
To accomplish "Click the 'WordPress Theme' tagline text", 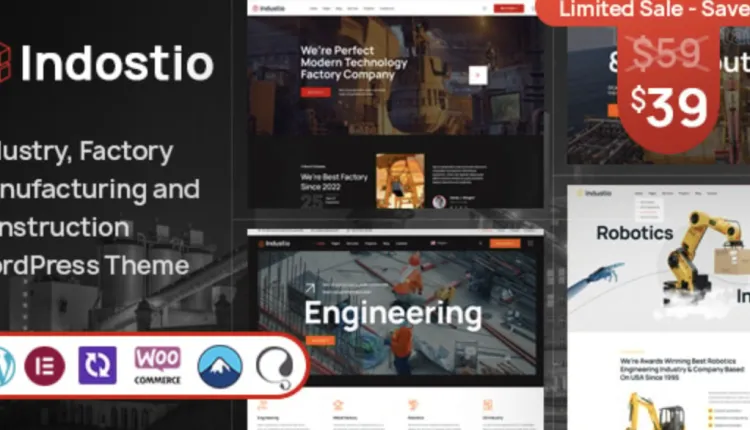I will [x=94, y=265].
